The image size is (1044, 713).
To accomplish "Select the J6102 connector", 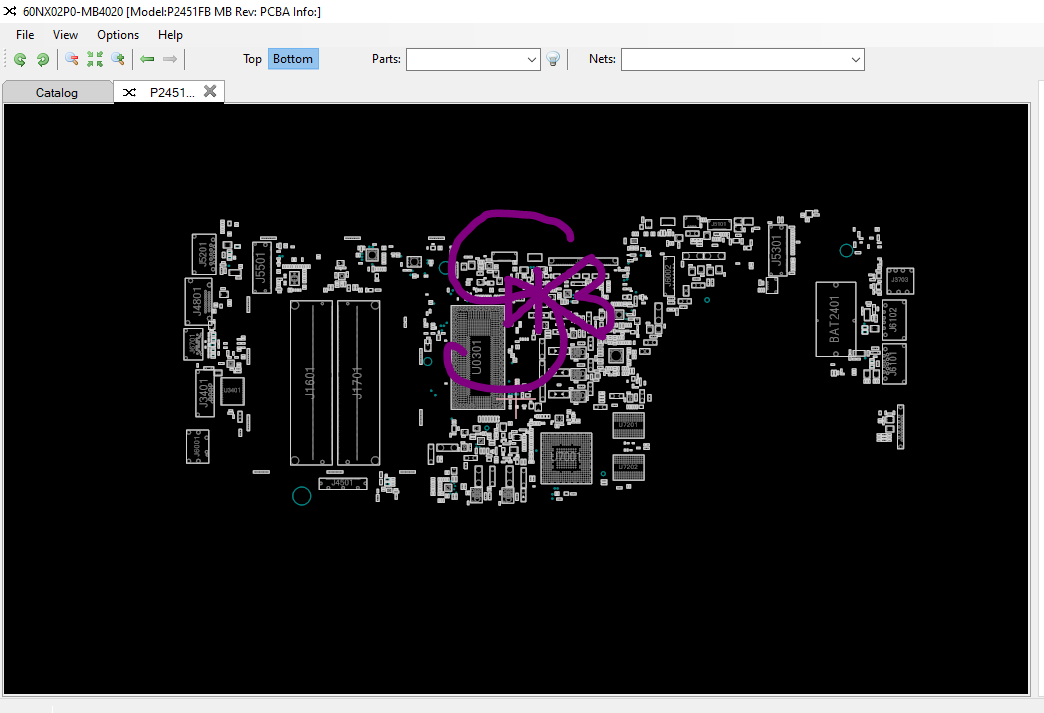I will tap(894, 320).
